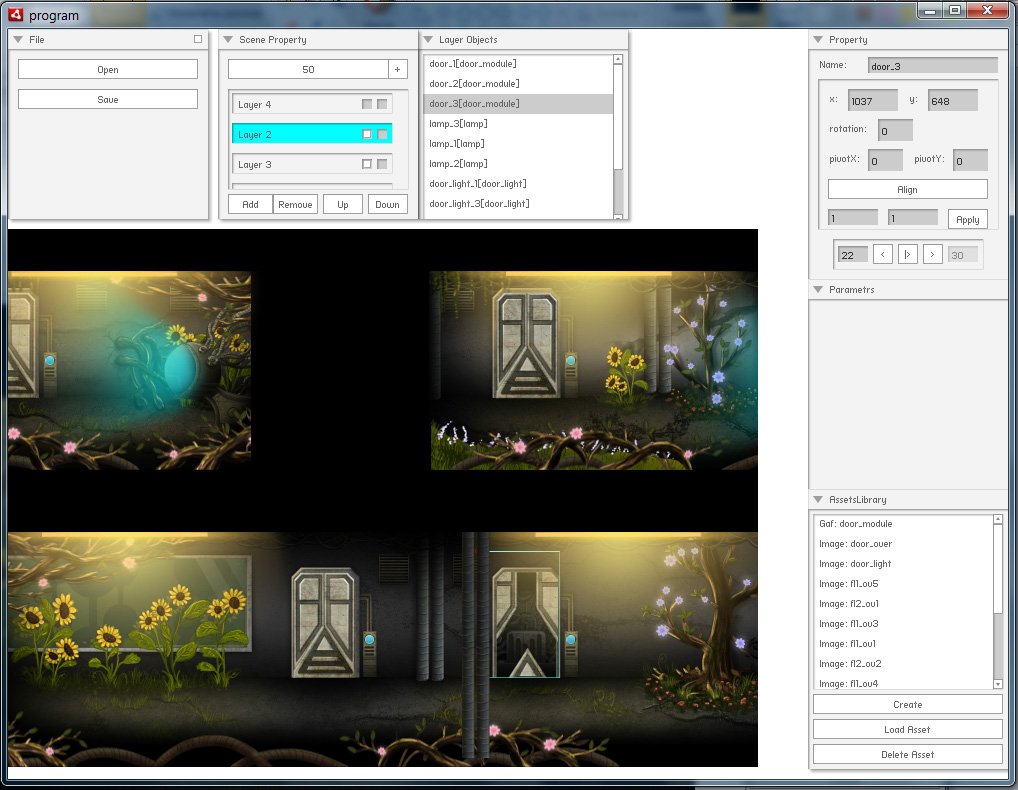This screenshot has width=1018, height=790.
Task: Select lamp_2[lamp] object
Action: click(x=518, y=164)
